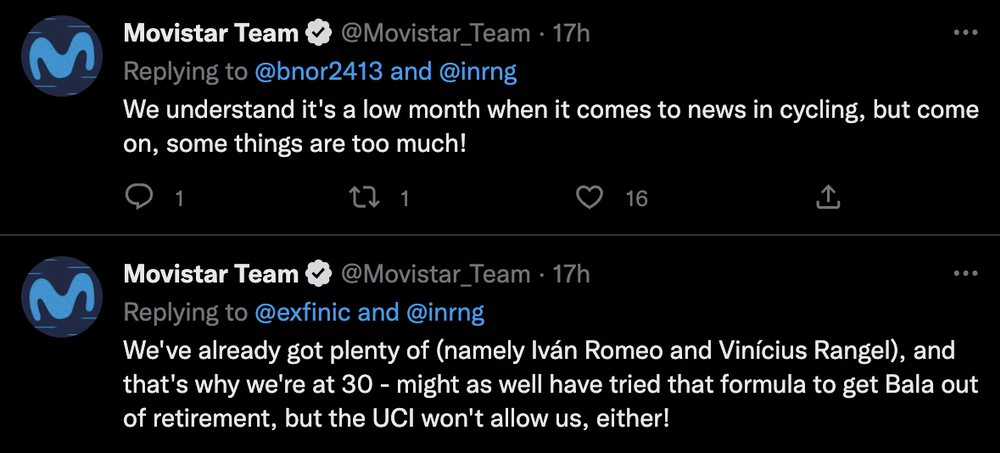Screen dimensions: 1000x453
Task: Like the tweet about low news month
Action: tap(589, 198)
